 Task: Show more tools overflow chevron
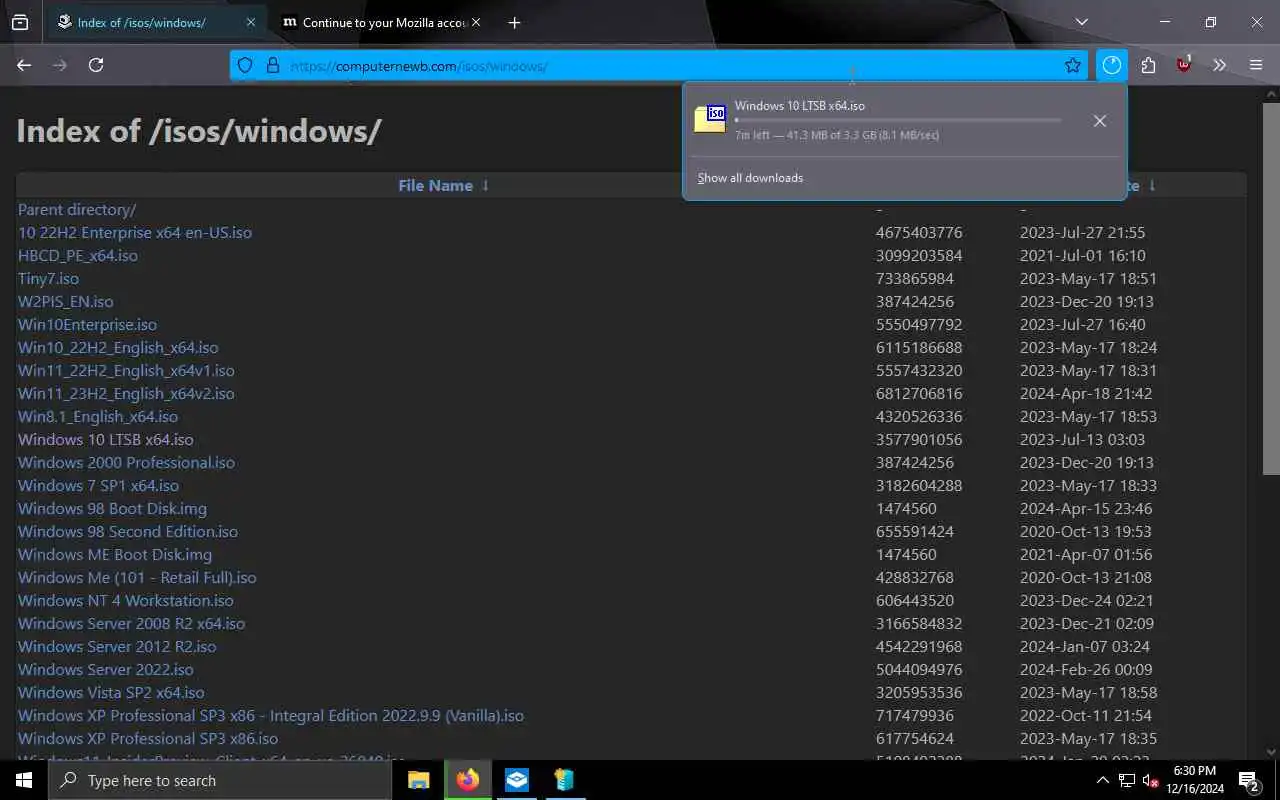tap(1219, 65)
